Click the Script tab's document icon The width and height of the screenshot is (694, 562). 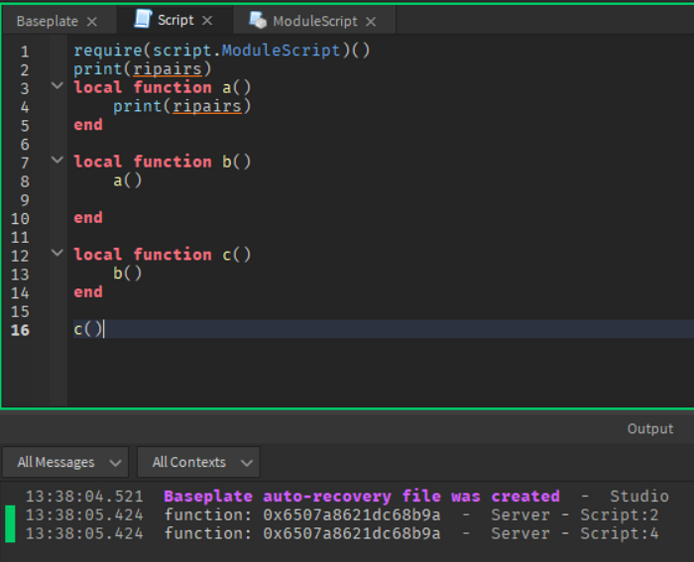click(x=143, y=19)
